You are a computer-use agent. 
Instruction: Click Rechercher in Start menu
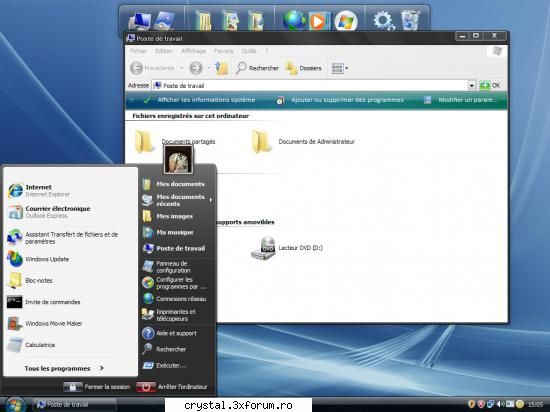[x=164, y=349]
